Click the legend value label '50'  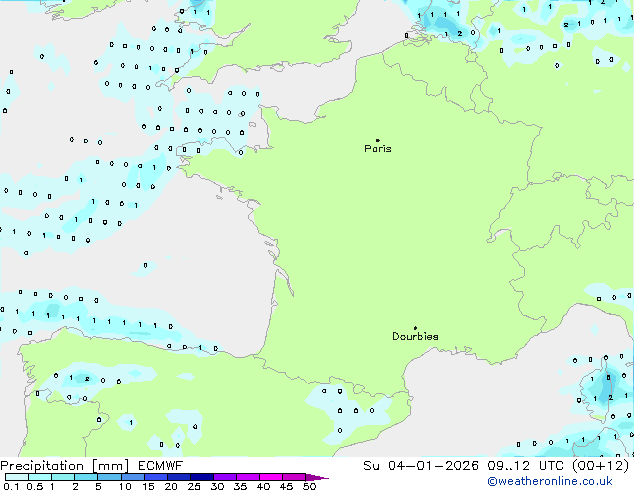pos(309,486)
